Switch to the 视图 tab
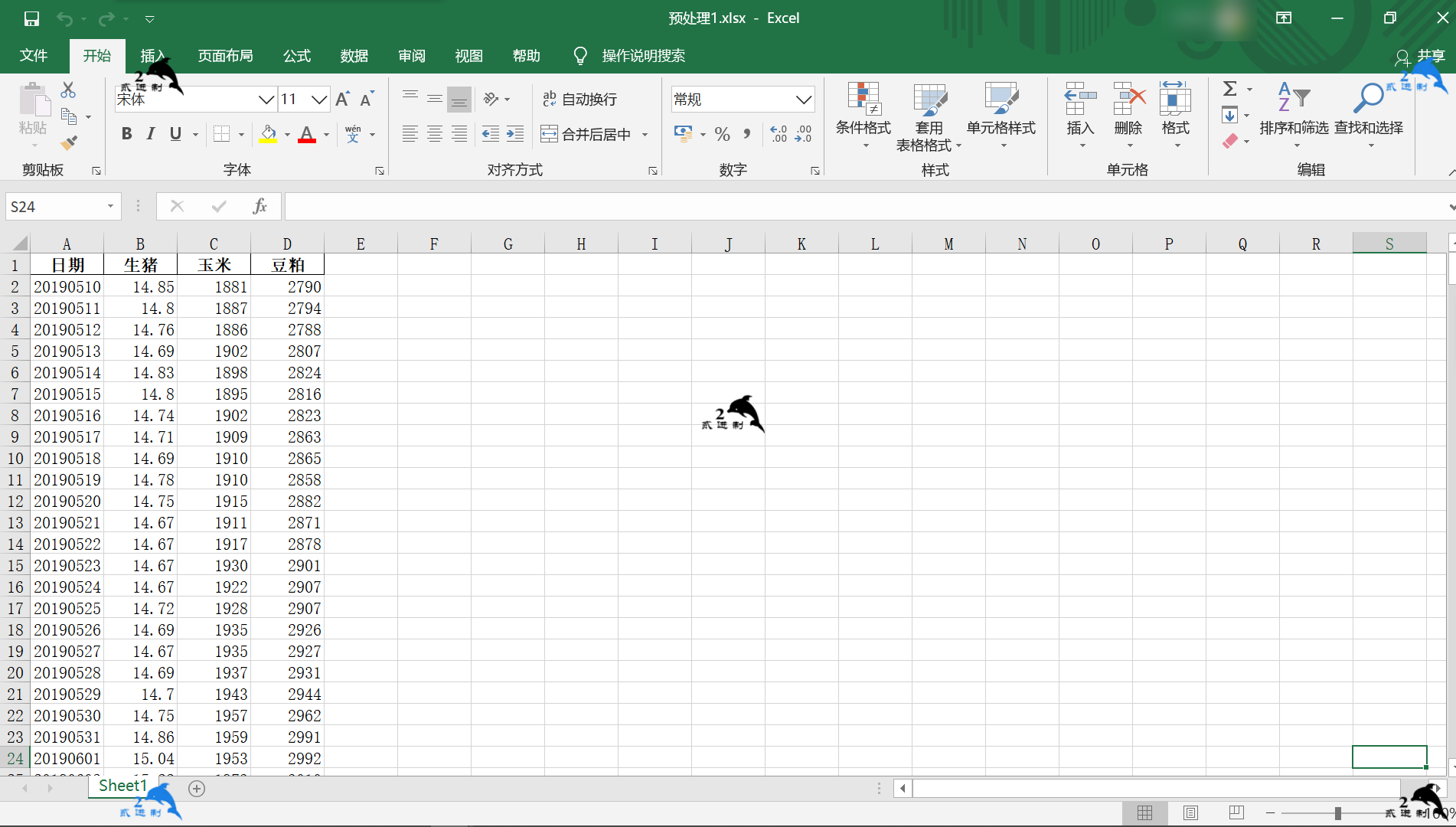 469,56
